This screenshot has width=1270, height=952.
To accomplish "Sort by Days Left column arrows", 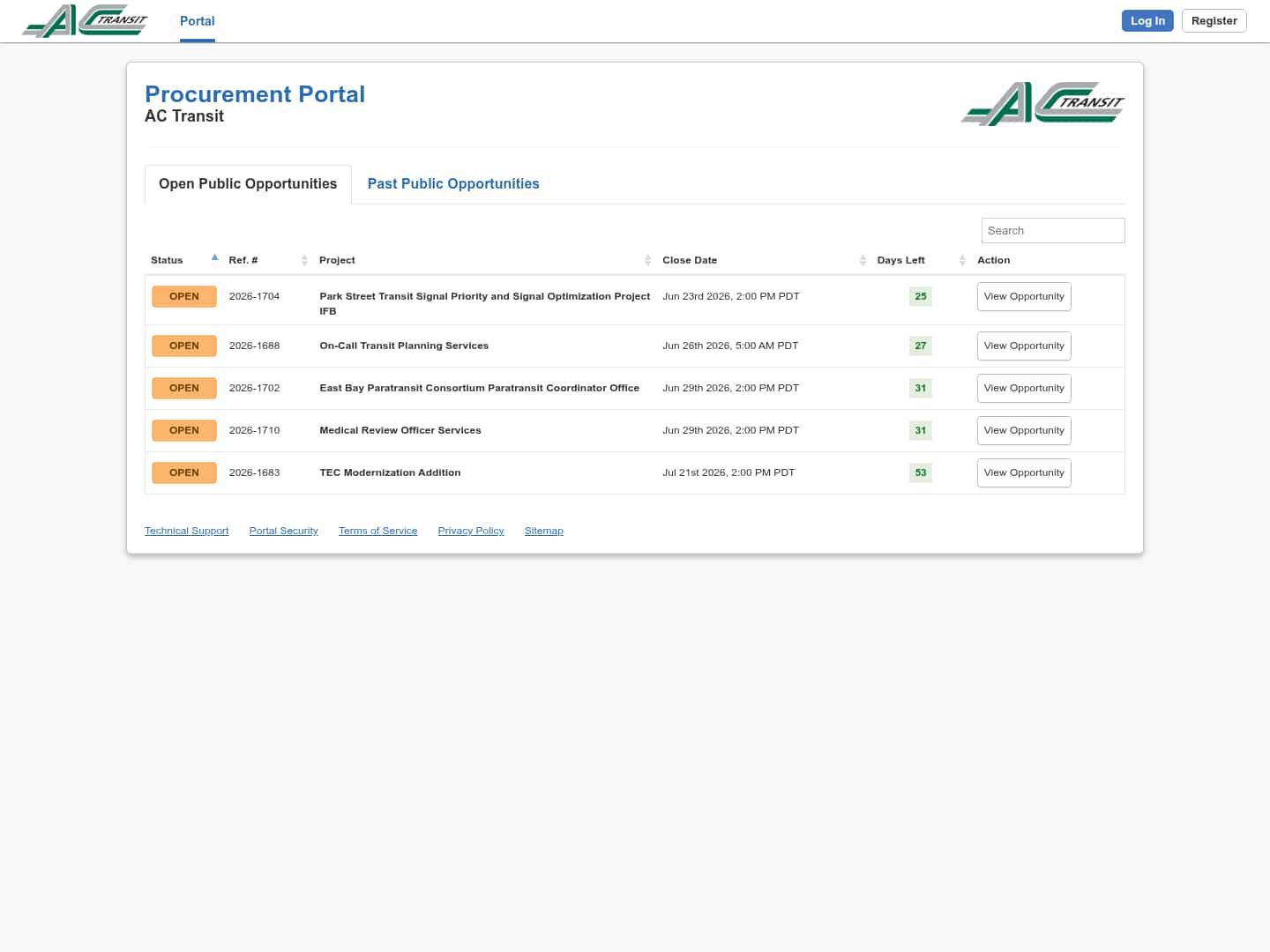I will (962, 260).
